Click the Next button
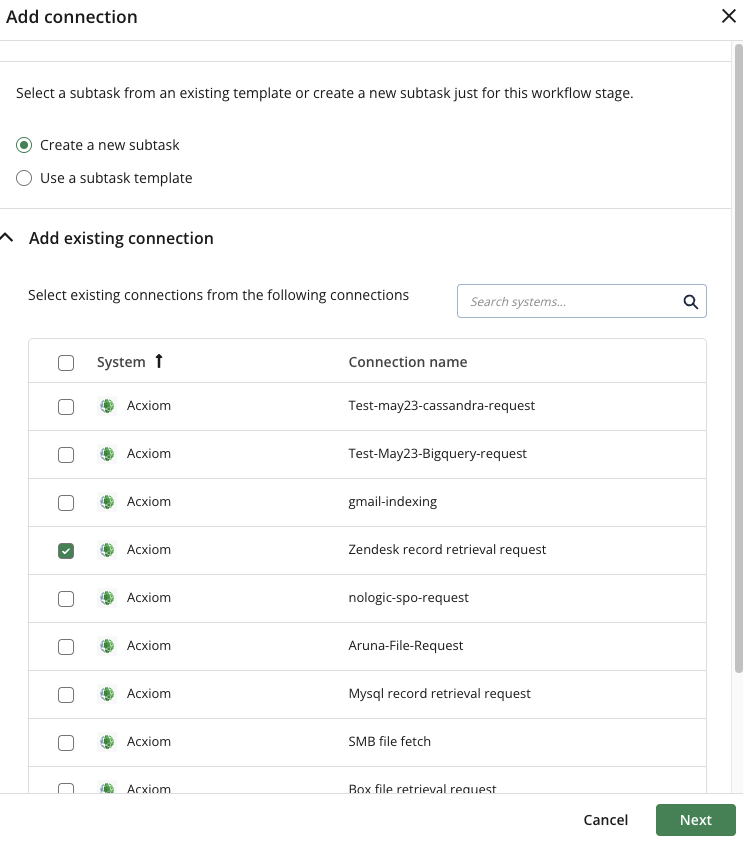The width and height of the screenshot is (743, 848). [696, 819]
